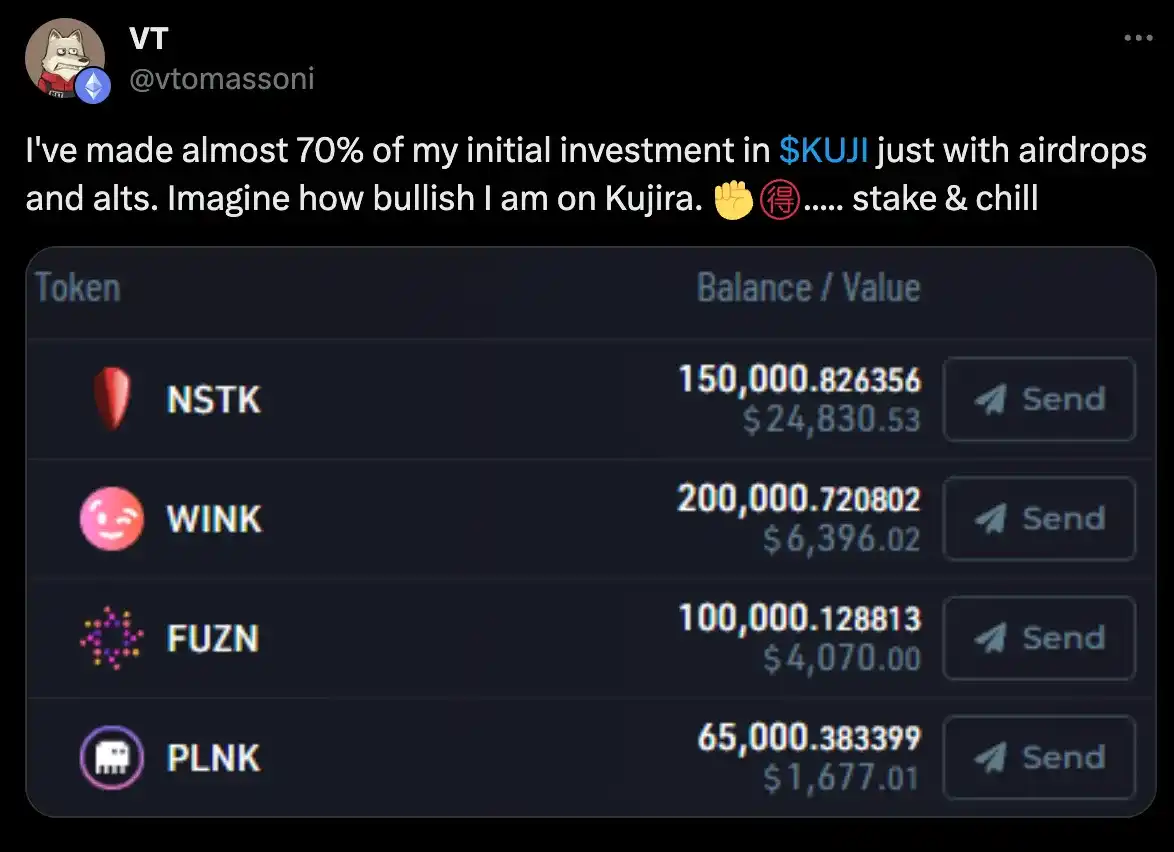This screenshot has width=1174, height=852.
Task: Send the WINK token
Action: 1039,518
